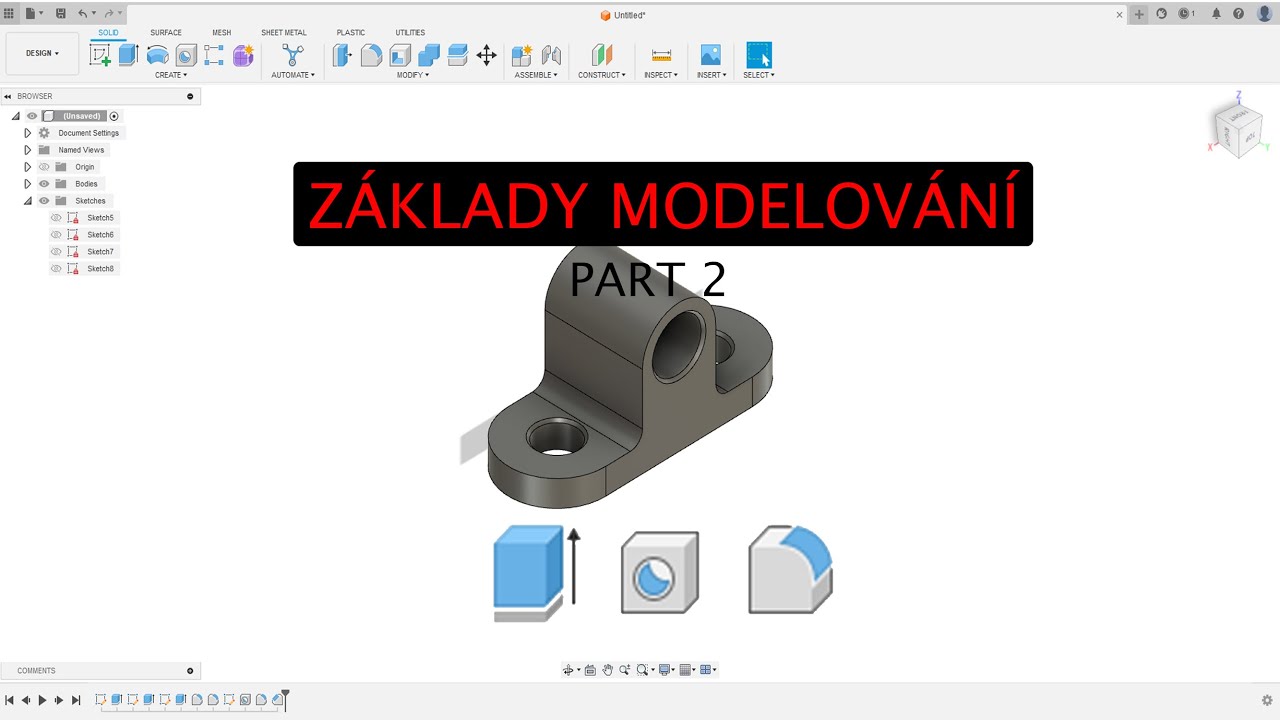Click the Orbit navigation icon
Screen dimensions: 1280x720
point(568,670)
